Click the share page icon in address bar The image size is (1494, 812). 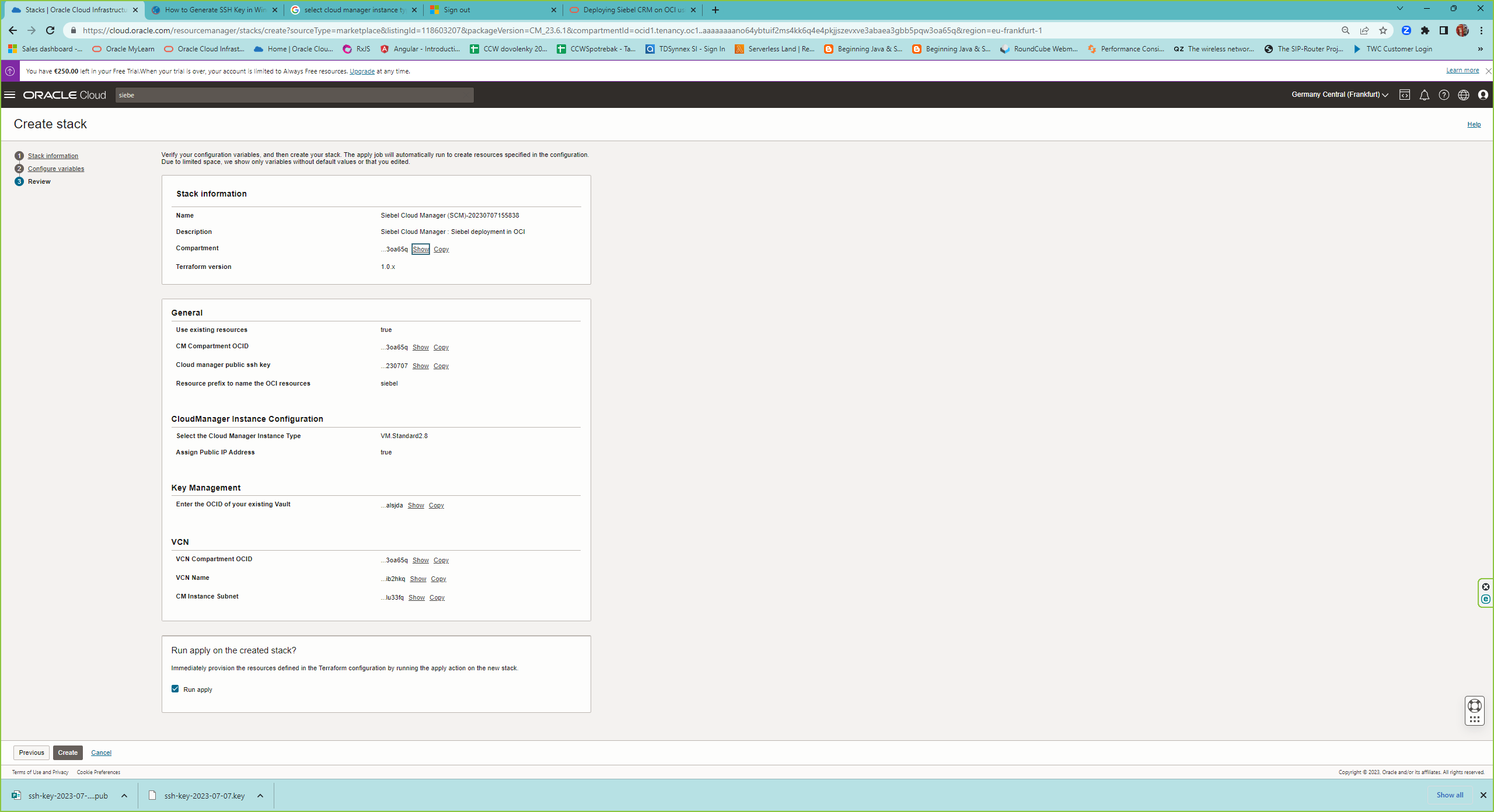[x=1364, y=30]
